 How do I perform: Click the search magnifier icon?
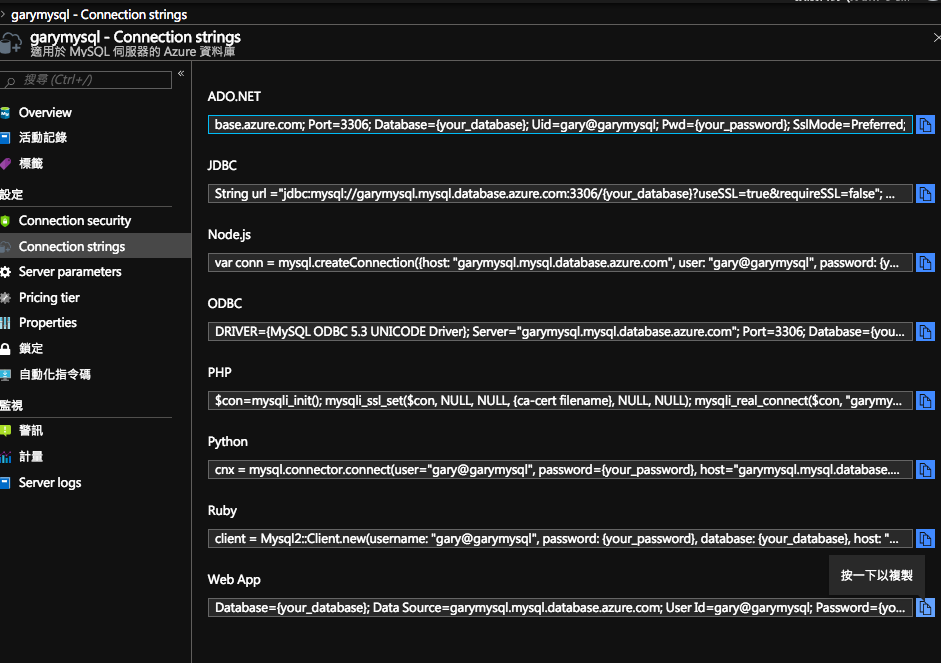pos(10,81)
